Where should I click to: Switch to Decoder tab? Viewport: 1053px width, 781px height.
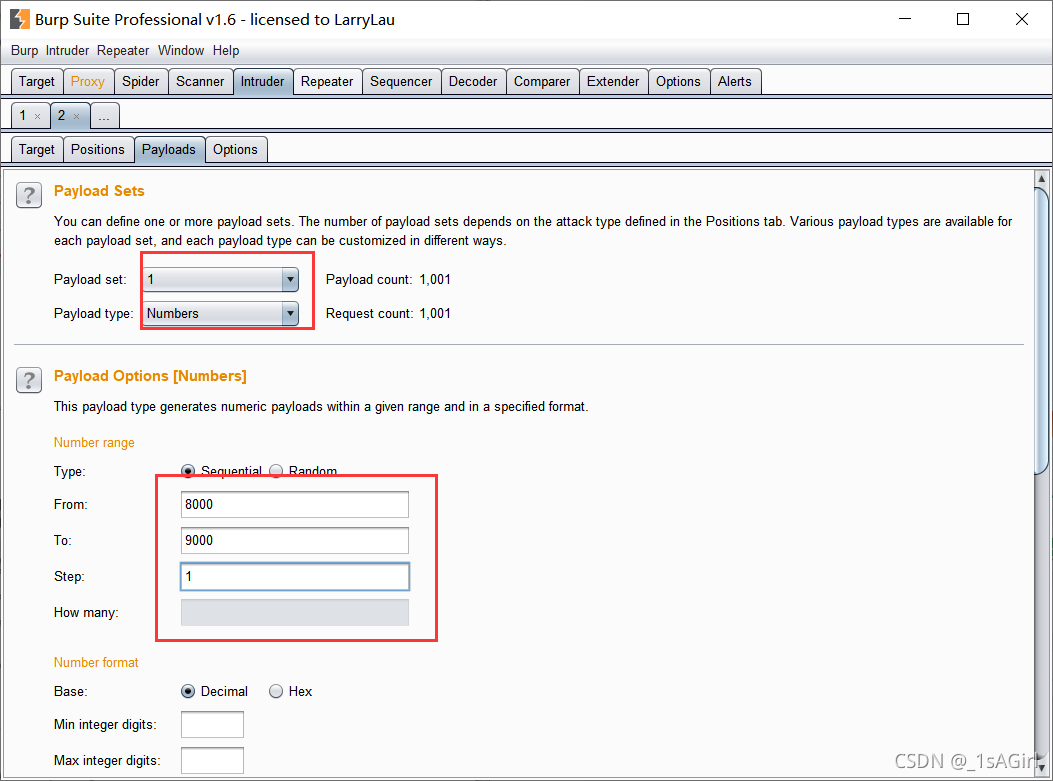[x=473, y=81]
